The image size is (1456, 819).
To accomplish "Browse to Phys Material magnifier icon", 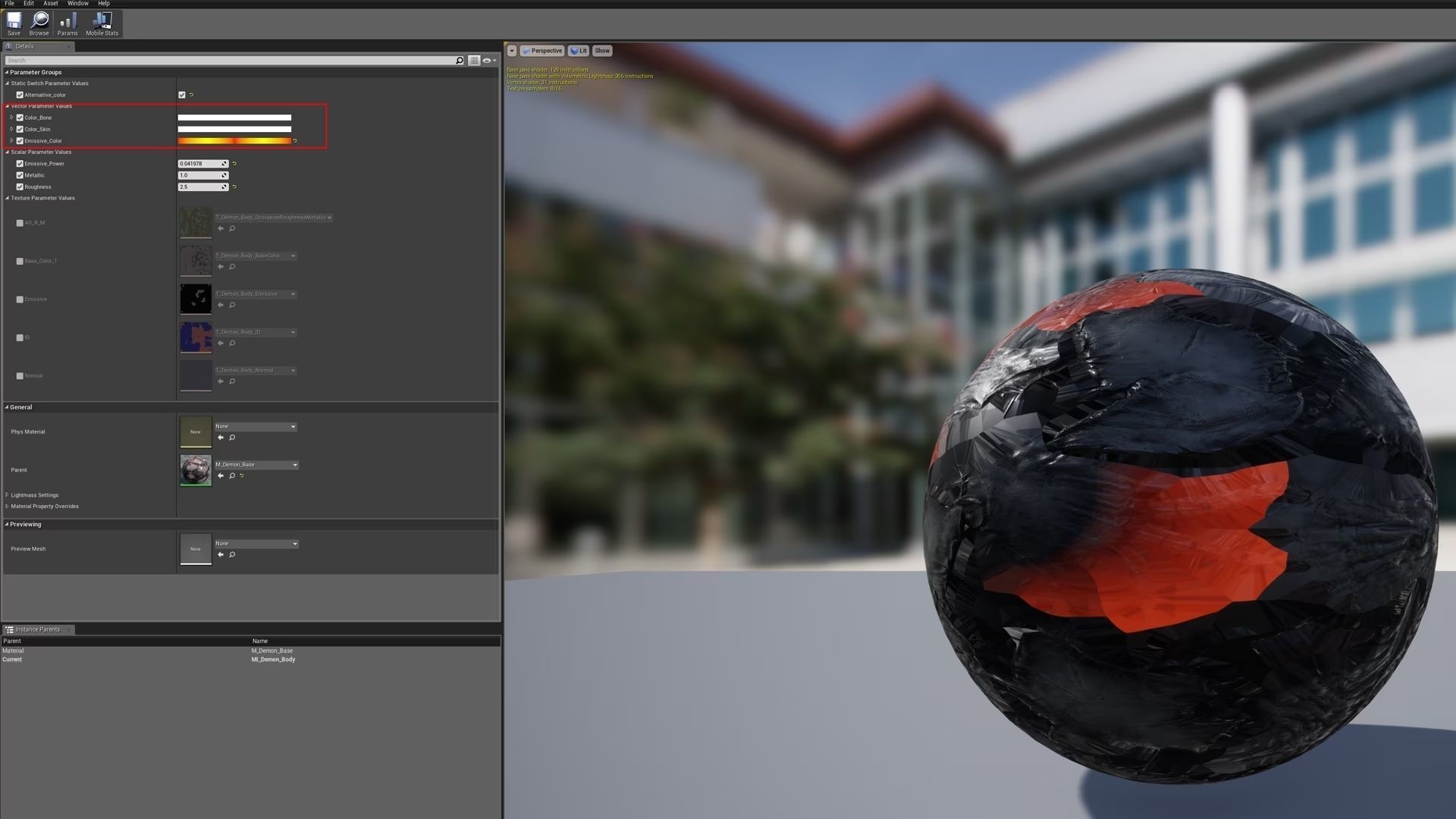I will [x=232, y=438].
